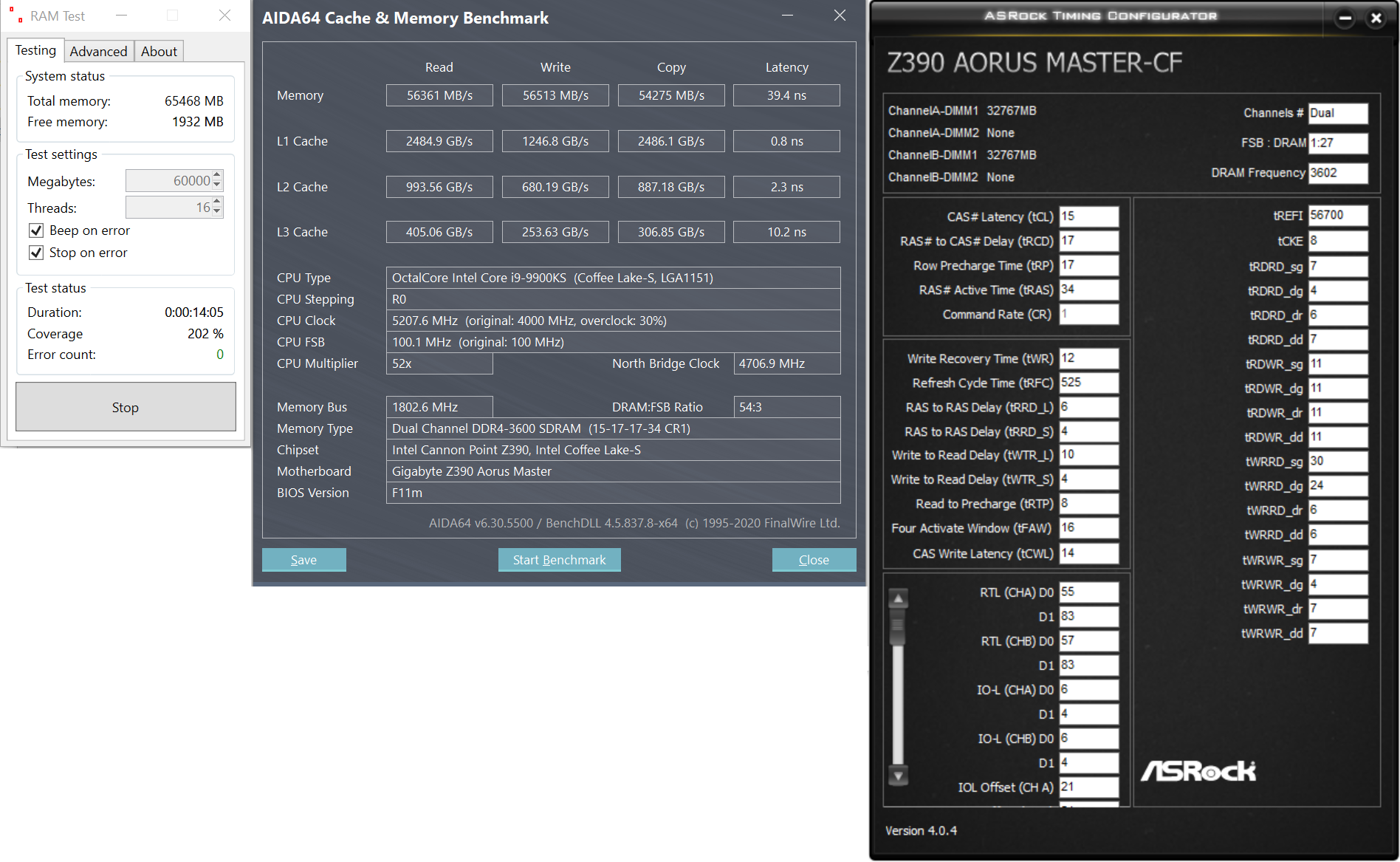Click the ASRock logo

pyautogui.click(x=1198, y=771)
